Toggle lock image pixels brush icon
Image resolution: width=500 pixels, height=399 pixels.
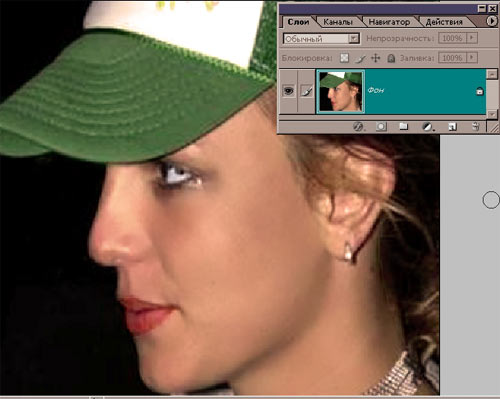(x=360, y=59)
